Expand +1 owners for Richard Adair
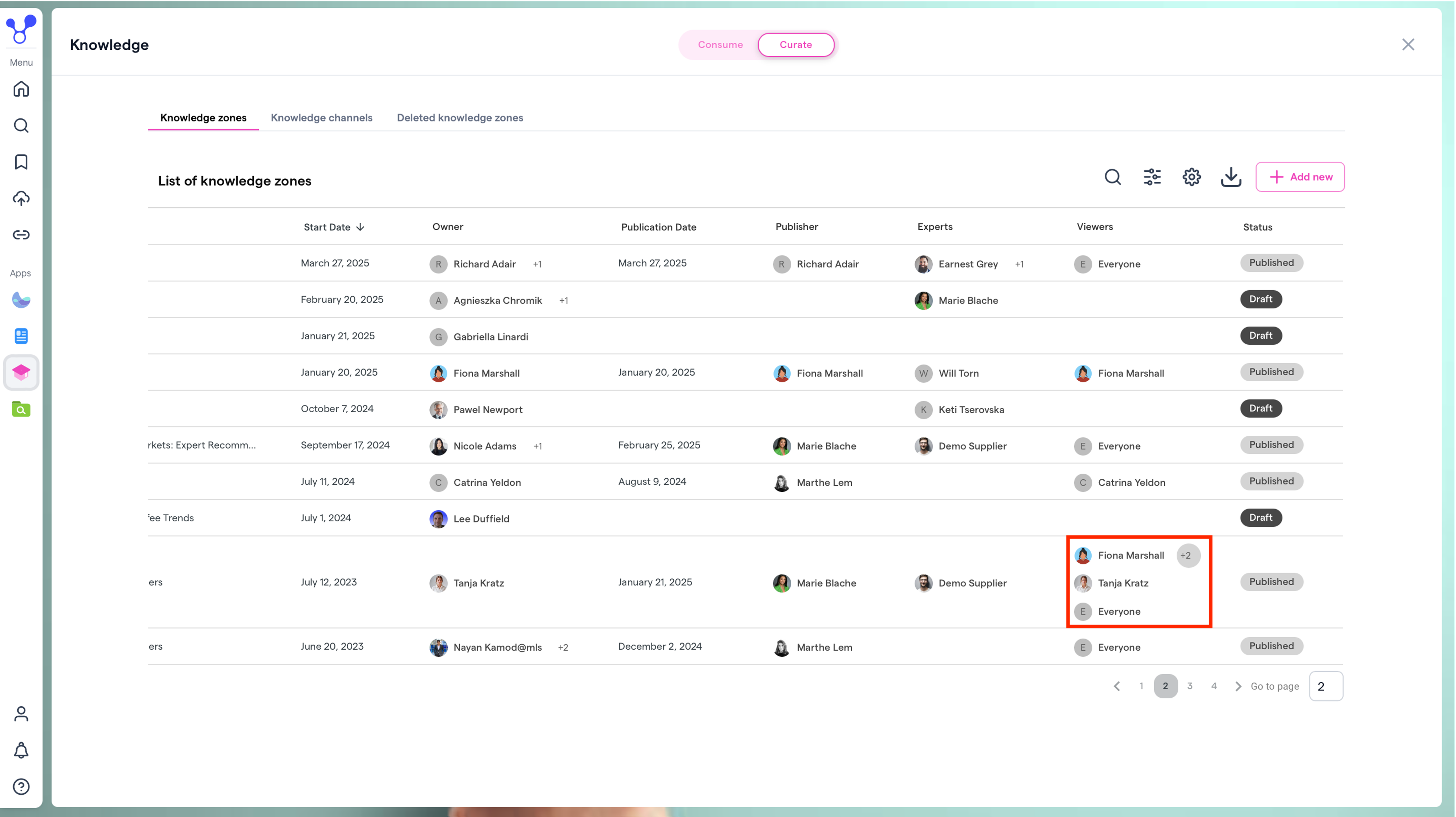Screen dimensions: 1456x817 tap(537, 264)
